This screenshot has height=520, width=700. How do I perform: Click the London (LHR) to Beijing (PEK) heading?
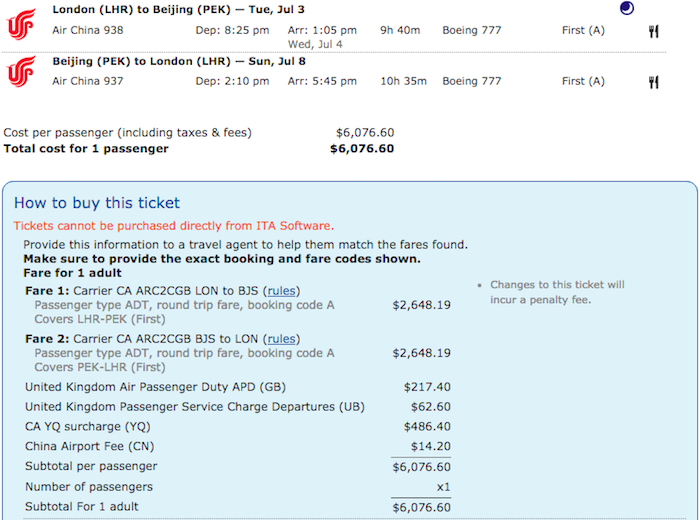coord(179,9)
